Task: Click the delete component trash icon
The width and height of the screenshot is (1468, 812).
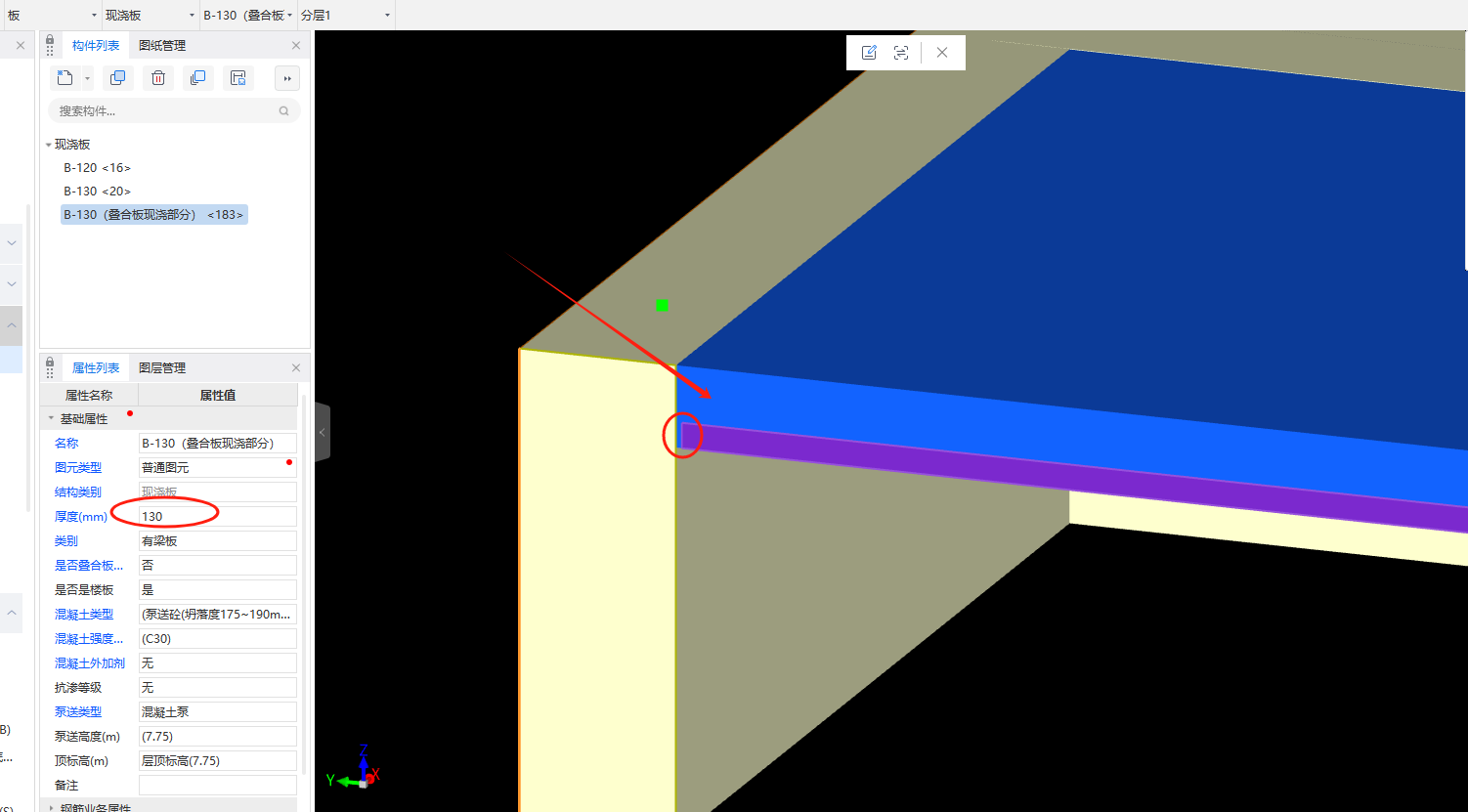Action: click(x=158, y=78)
